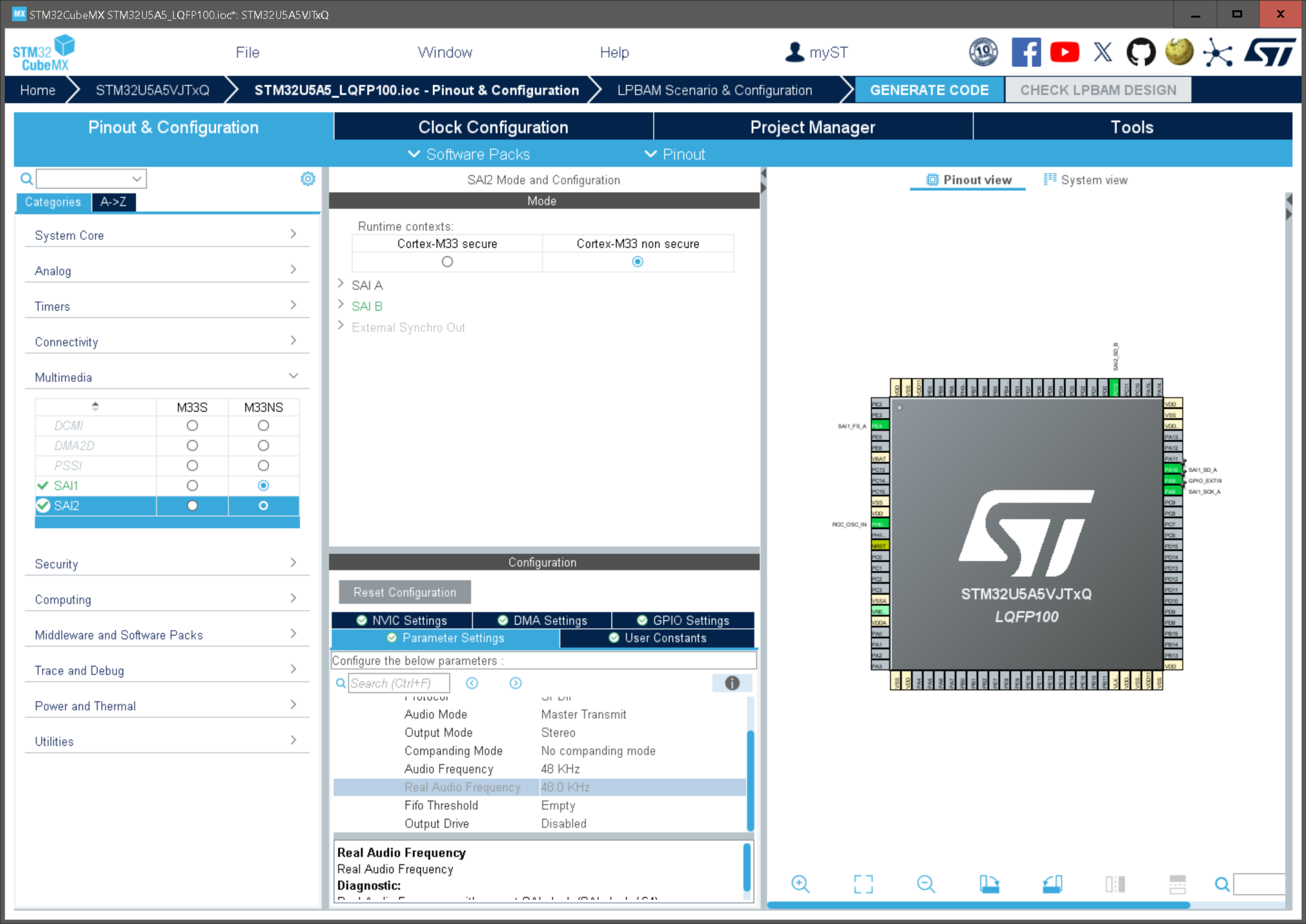Image resolution: width=1306 pixels, height=924 pixels.
Task: Expand the SAI A mode node
Action: click(341, 284)
